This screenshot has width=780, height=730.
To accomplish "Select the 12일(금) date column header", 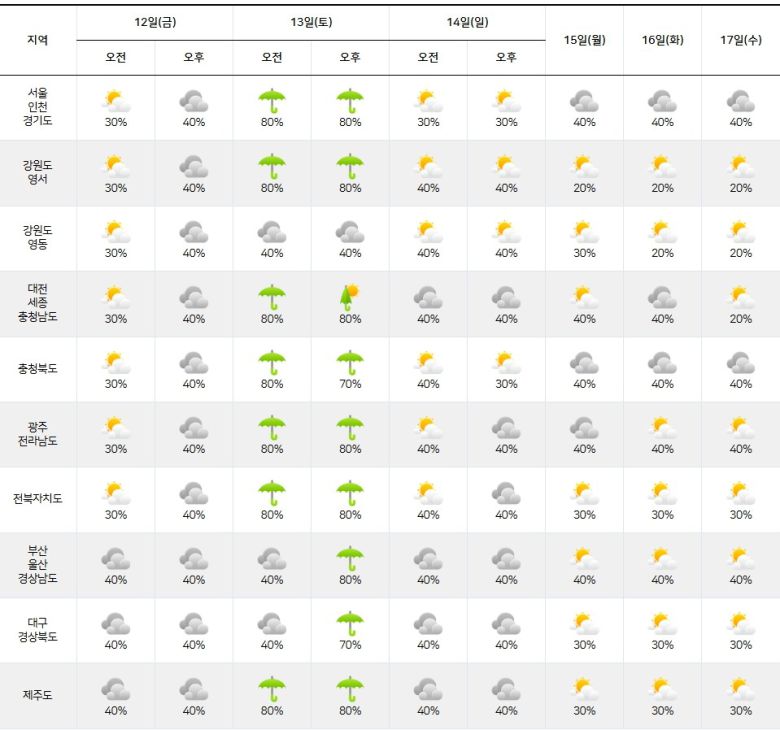I will tap(155, 22).
